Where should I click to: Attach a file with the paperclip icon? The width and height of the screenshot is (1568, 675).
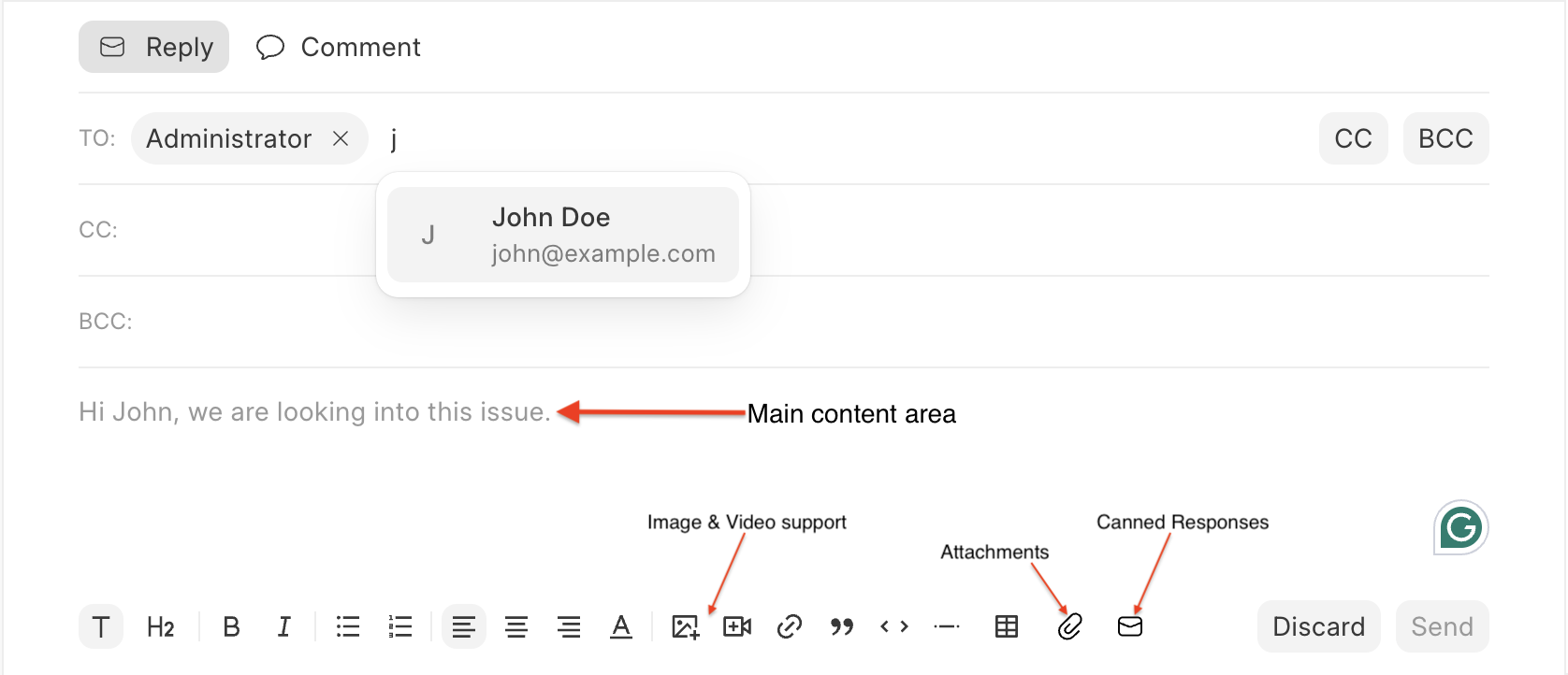coord(1069,626)
